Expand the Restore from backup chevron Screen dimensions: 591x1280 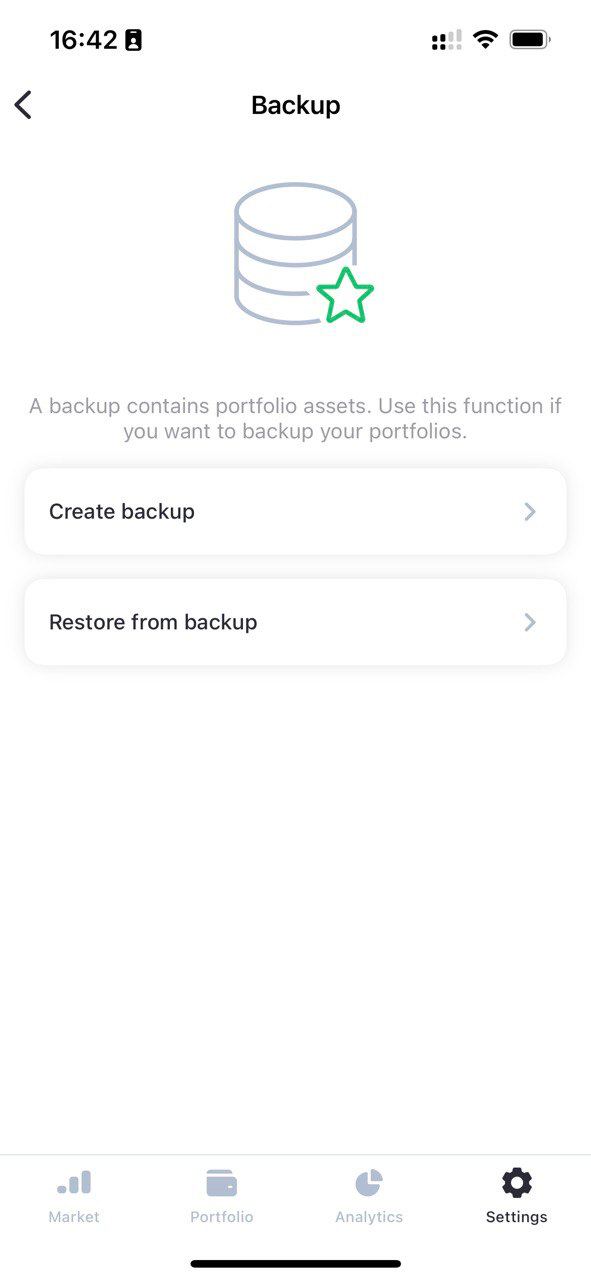coord(530,622)
